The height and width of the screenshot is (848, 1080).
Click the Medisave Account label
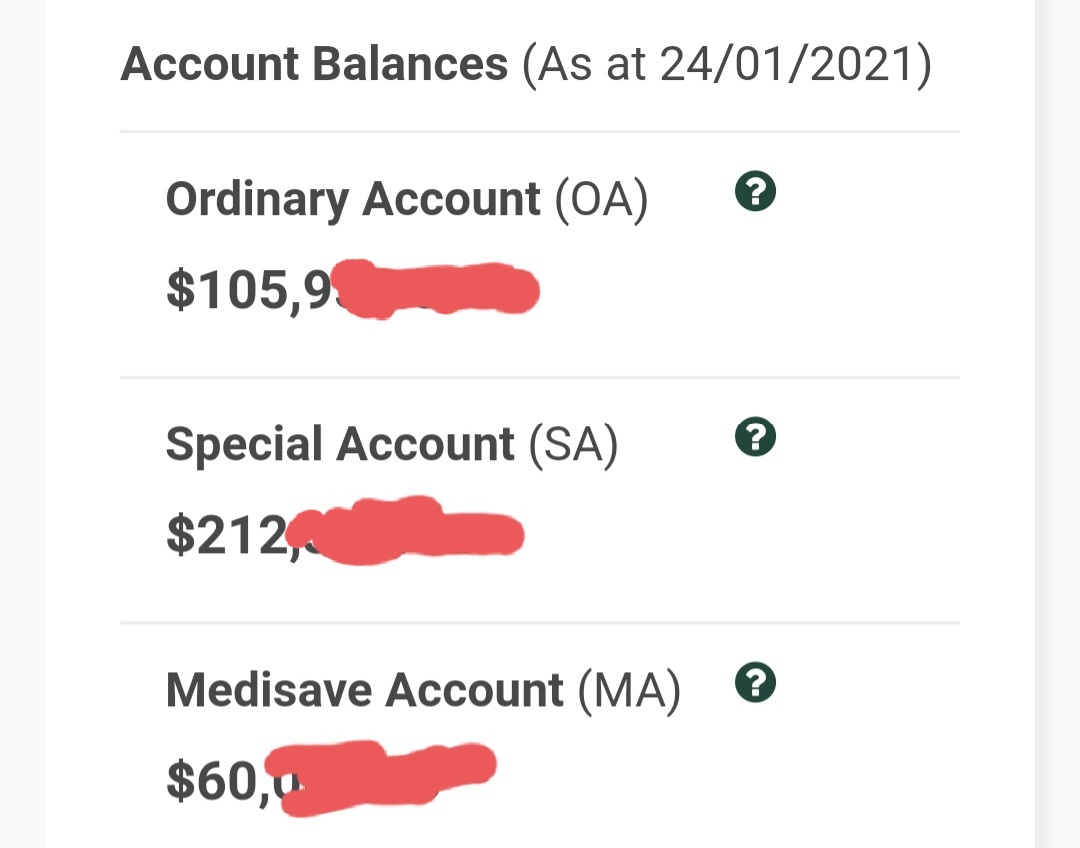365,690
